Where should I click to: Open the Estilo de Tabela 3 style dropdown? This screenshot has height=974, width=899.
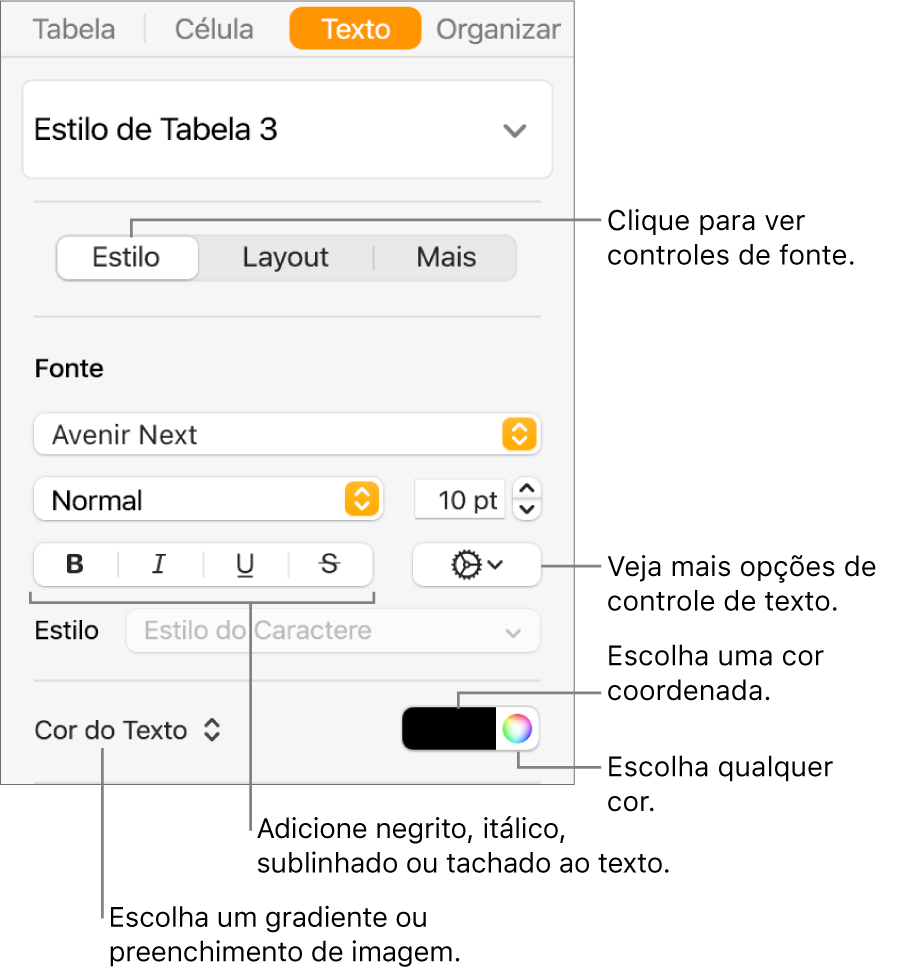[287, 130]
